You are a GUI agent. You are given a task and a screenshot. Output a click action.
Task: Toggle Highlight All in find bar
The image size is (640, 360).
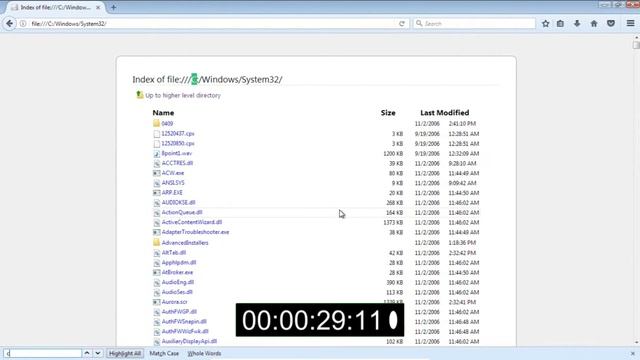[125, 353]
